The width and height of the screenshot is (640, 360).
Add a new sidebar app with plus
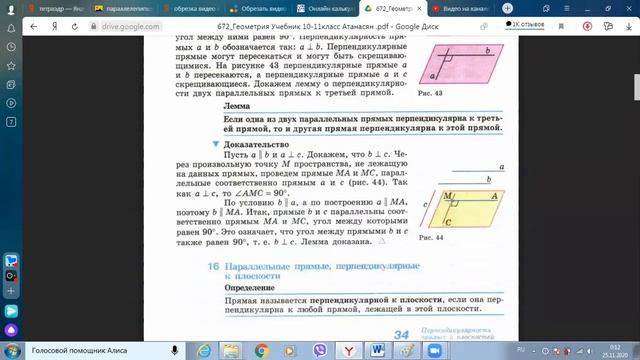(x=11, y=291)
